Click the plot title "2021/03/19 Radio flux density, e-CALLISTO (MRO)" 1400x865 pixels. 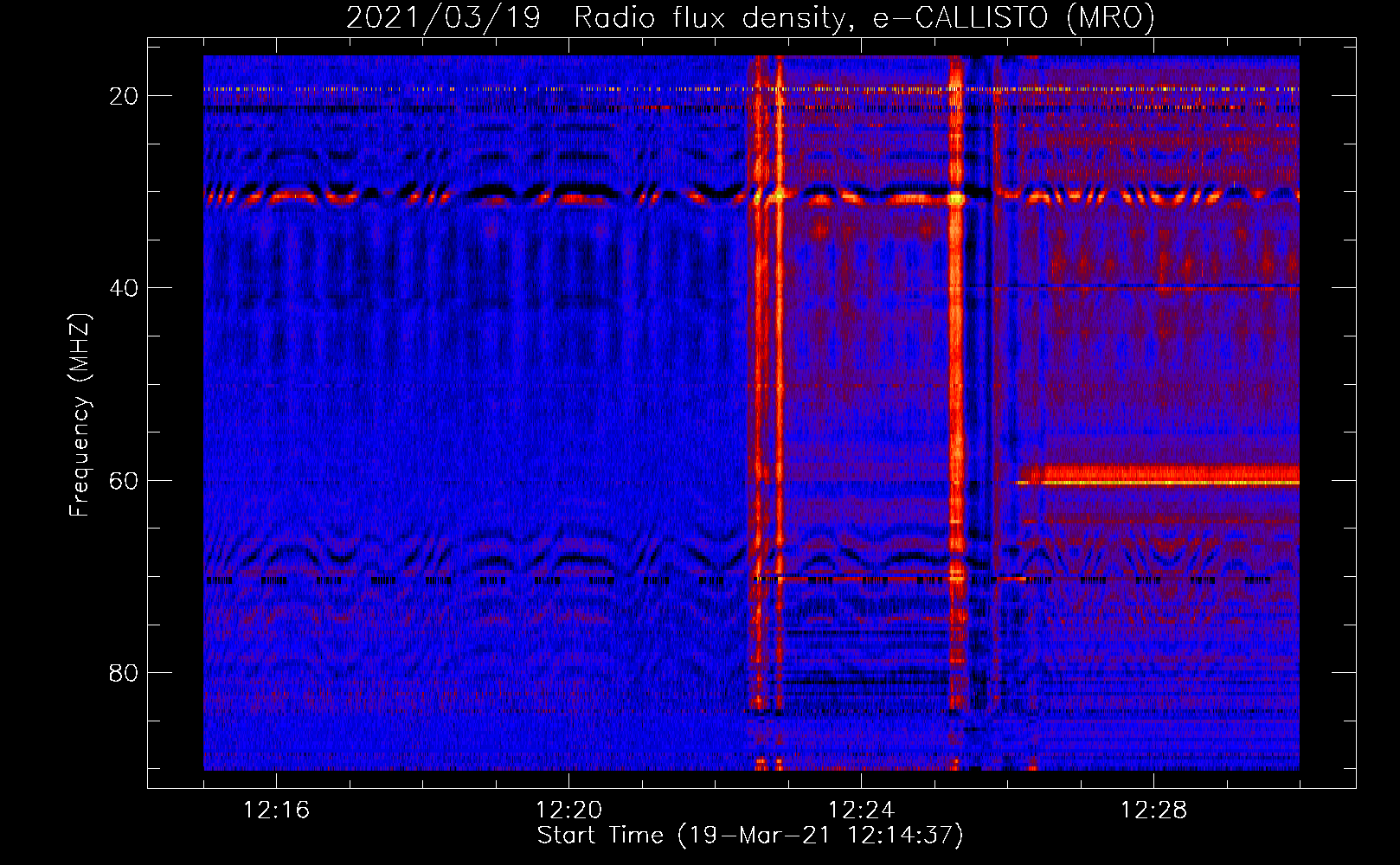coord(750,17)
